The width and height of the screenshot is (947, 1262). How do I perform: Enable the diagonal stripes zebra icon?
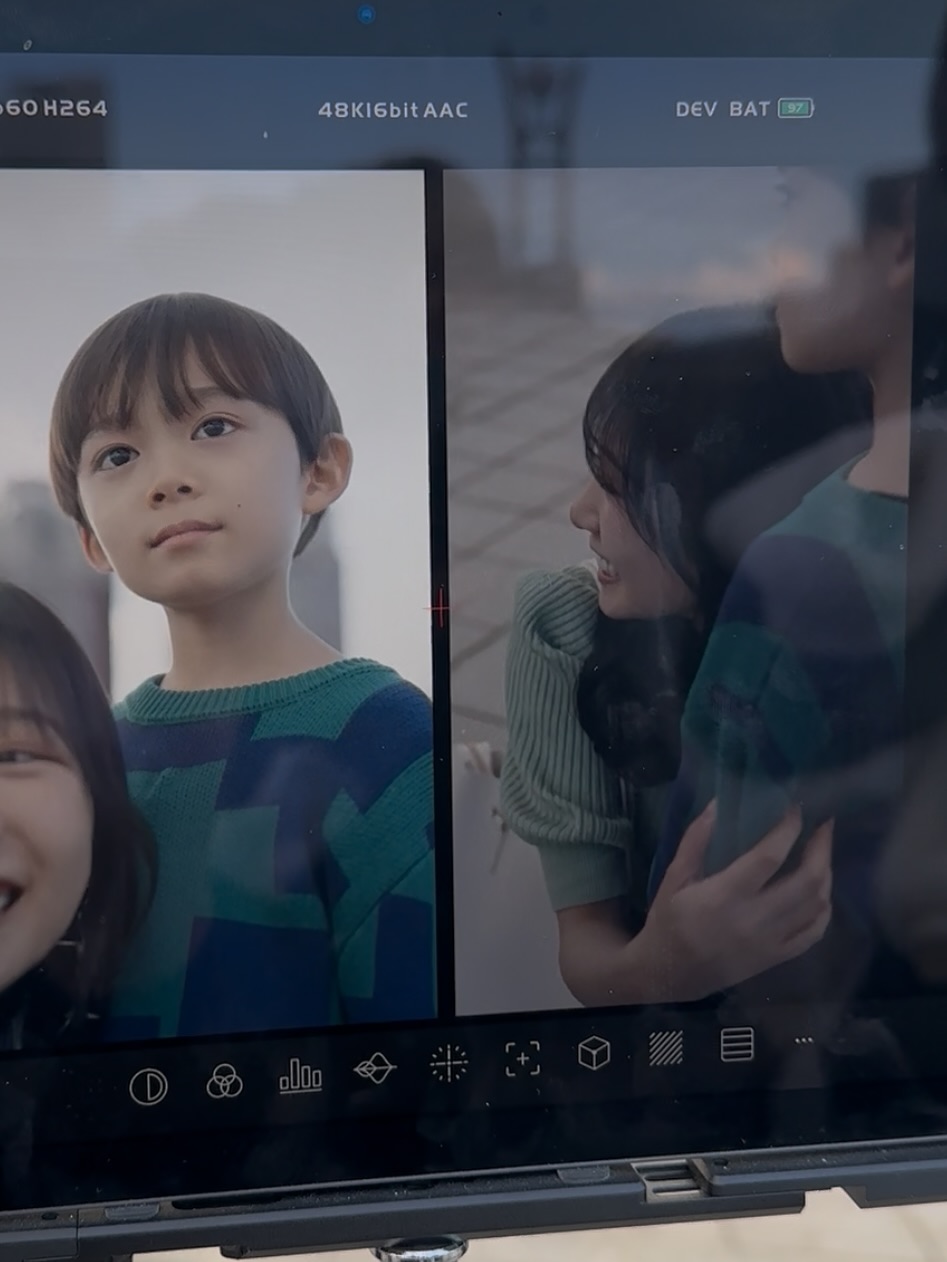point(666,1048)
